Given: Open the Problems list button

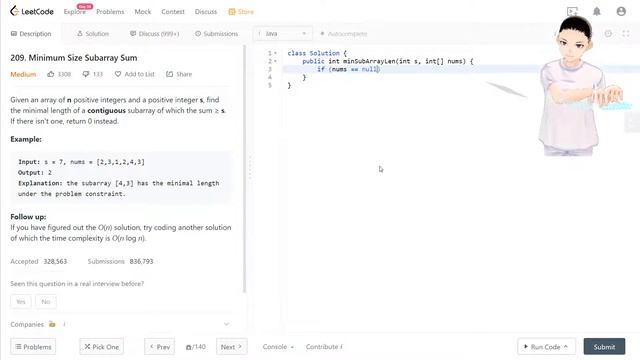Looking at the screenshot, I should coord(33,347).
